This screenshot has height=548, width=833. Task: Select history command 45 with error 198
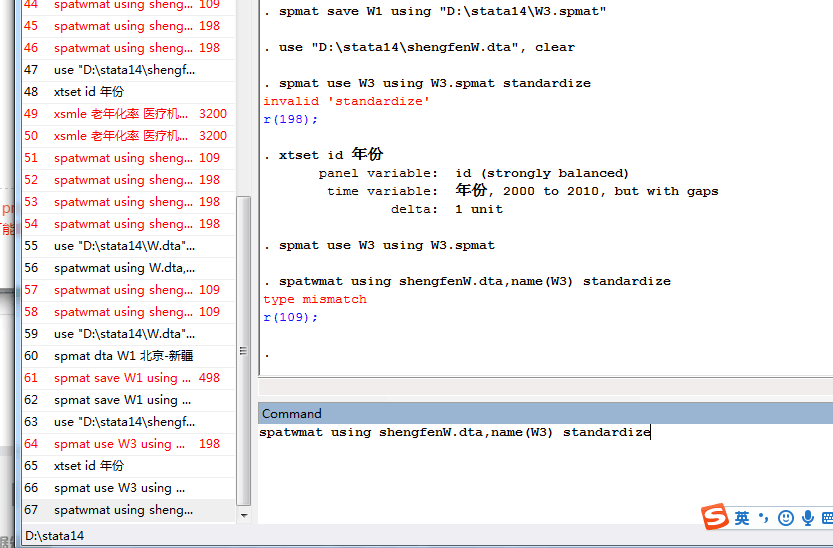129,26
